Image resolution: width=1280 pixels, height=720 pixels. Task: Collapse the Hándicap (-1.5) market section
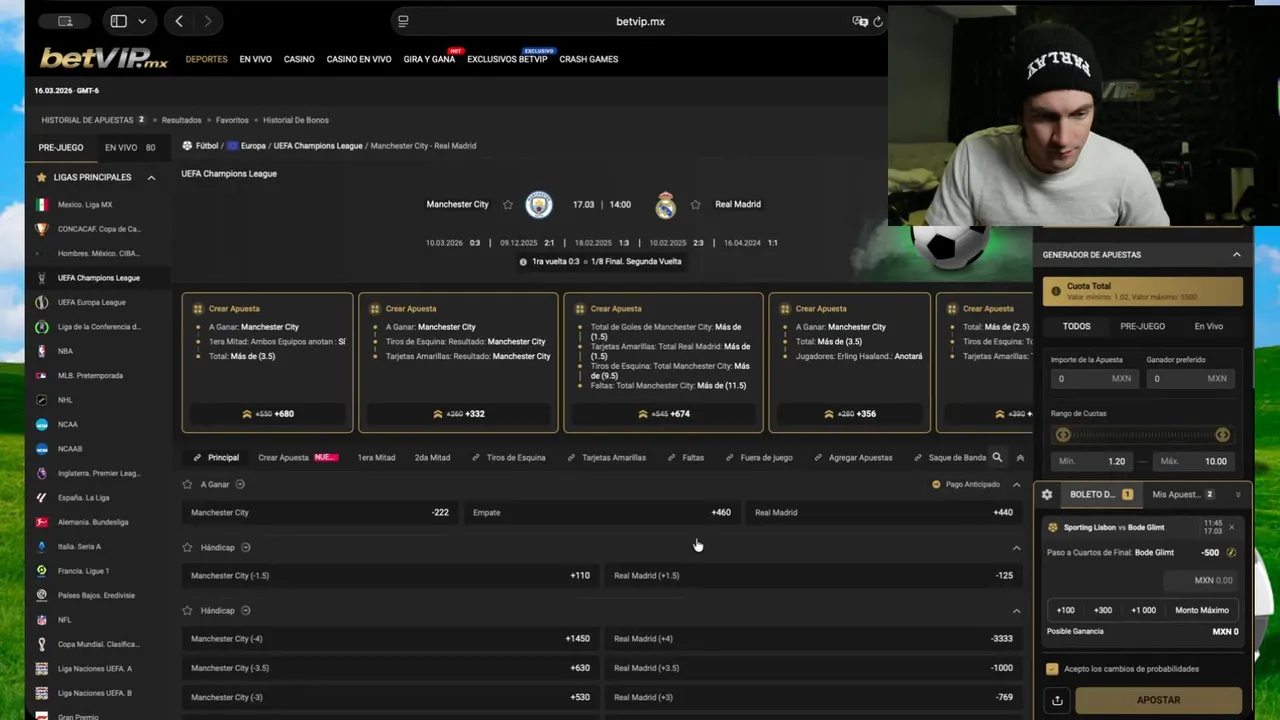[x=1016, y=548]
